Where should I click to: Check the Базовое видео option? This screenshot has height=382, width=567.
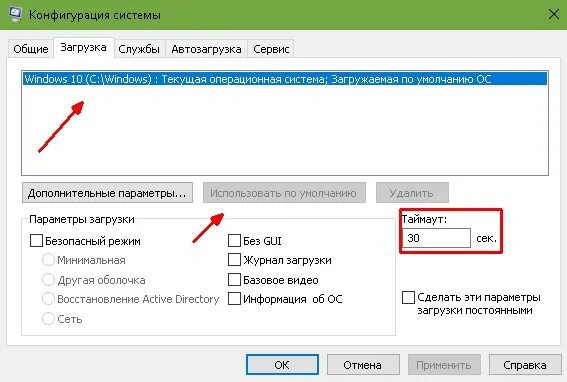[234, 280]
